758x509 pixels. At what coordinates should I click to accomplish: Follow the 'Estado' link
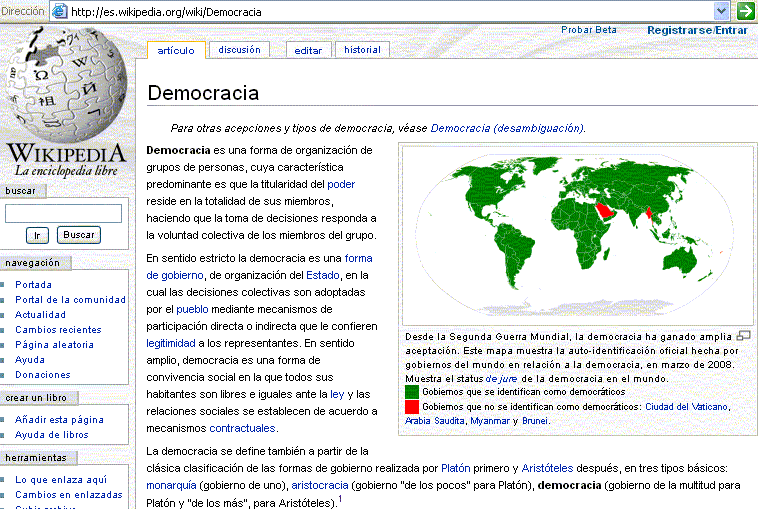point(322,275)
